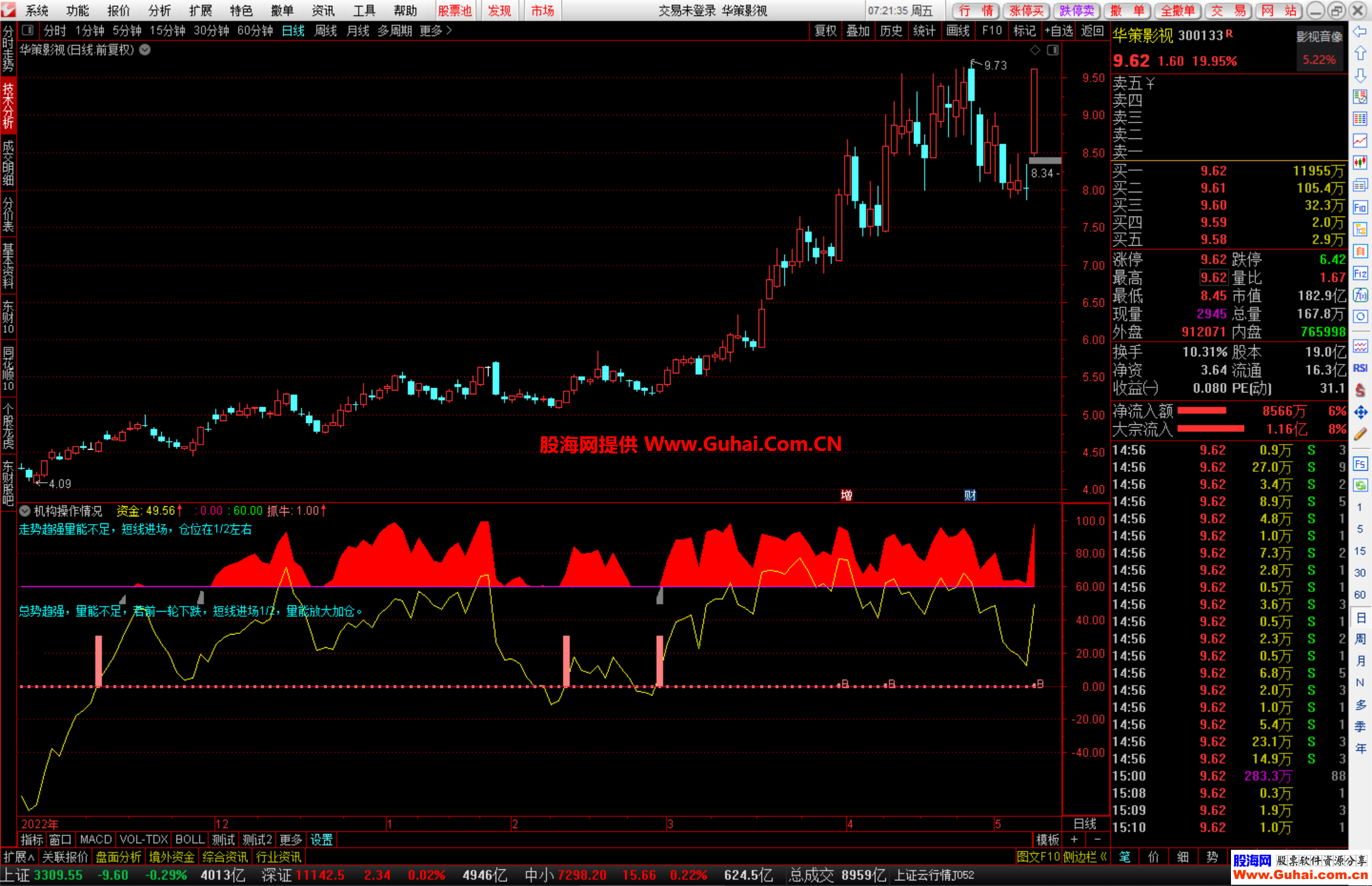1372x886 pixels.
Task: Select the 月 monthly period in right sidebar
Action: (x=1360, y=661)
